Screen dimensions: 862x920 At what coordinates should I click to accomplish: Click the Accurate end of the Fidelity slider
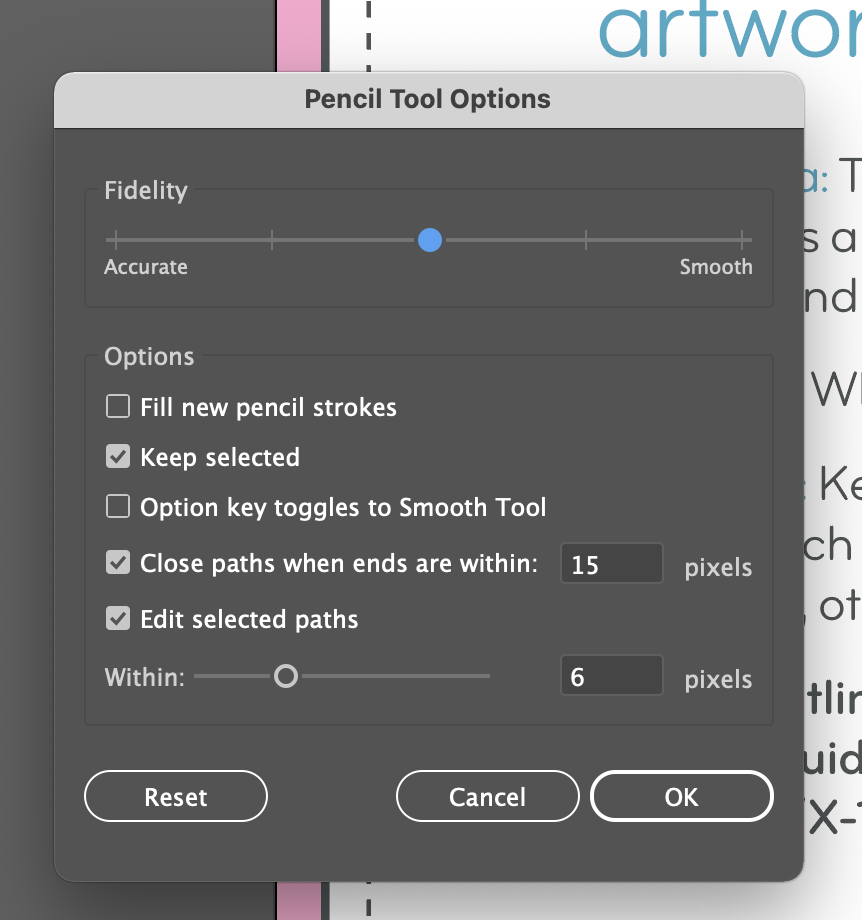[x=115, y=240]
